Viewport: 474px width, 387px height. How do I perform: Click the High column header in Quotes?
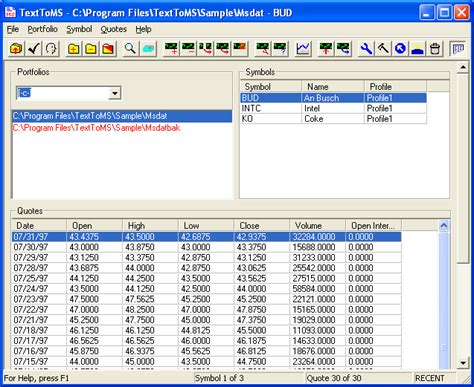tap(150, 225)
